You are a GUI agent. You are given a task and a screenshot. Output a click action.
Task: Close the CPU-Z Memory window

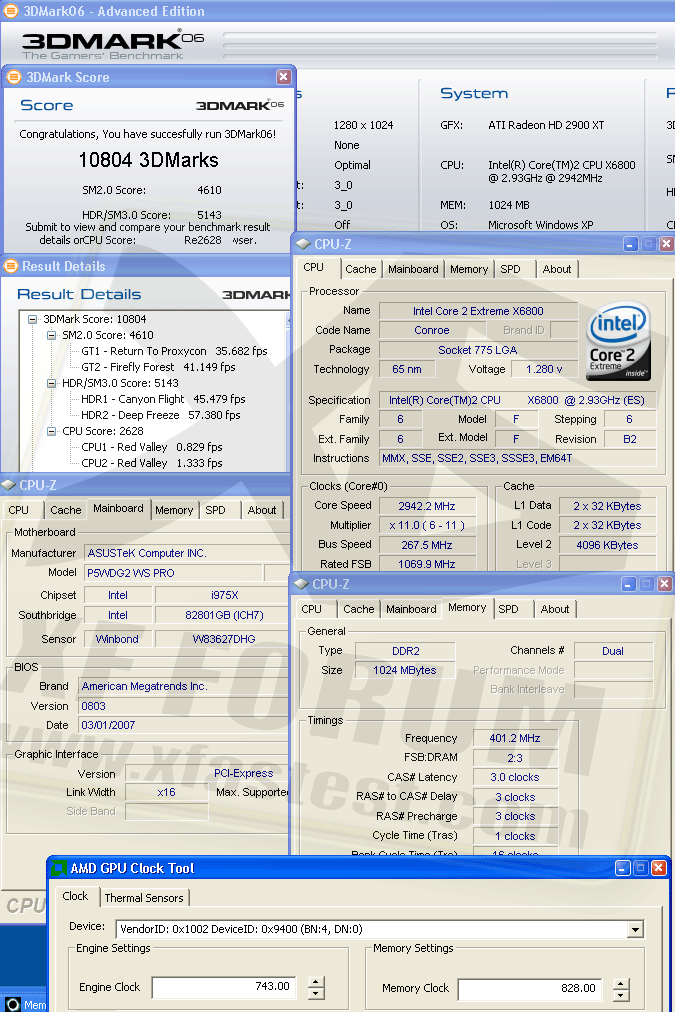point(665,584)
